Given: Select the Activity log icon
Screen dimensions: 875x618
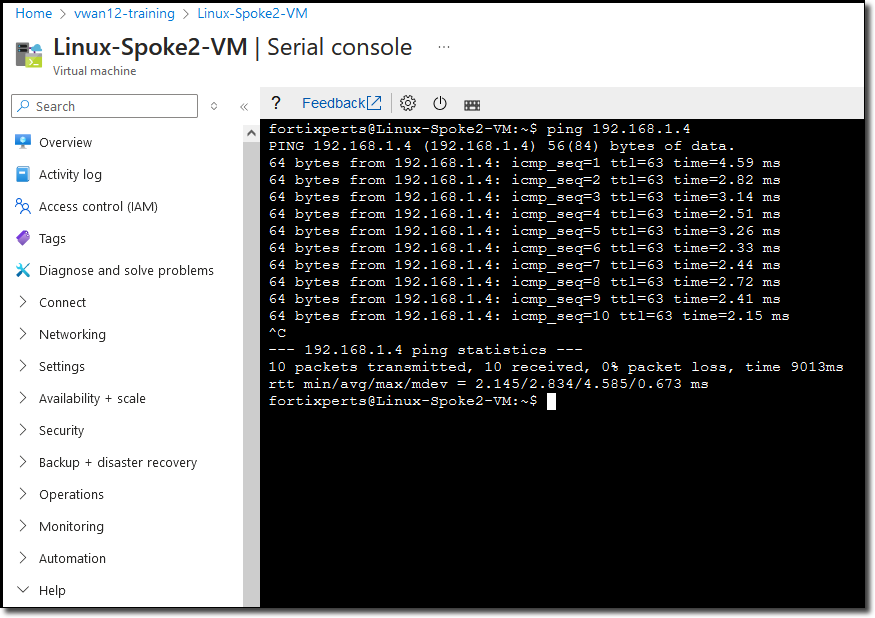Looking at the screenshot, I should click(23, 174).
